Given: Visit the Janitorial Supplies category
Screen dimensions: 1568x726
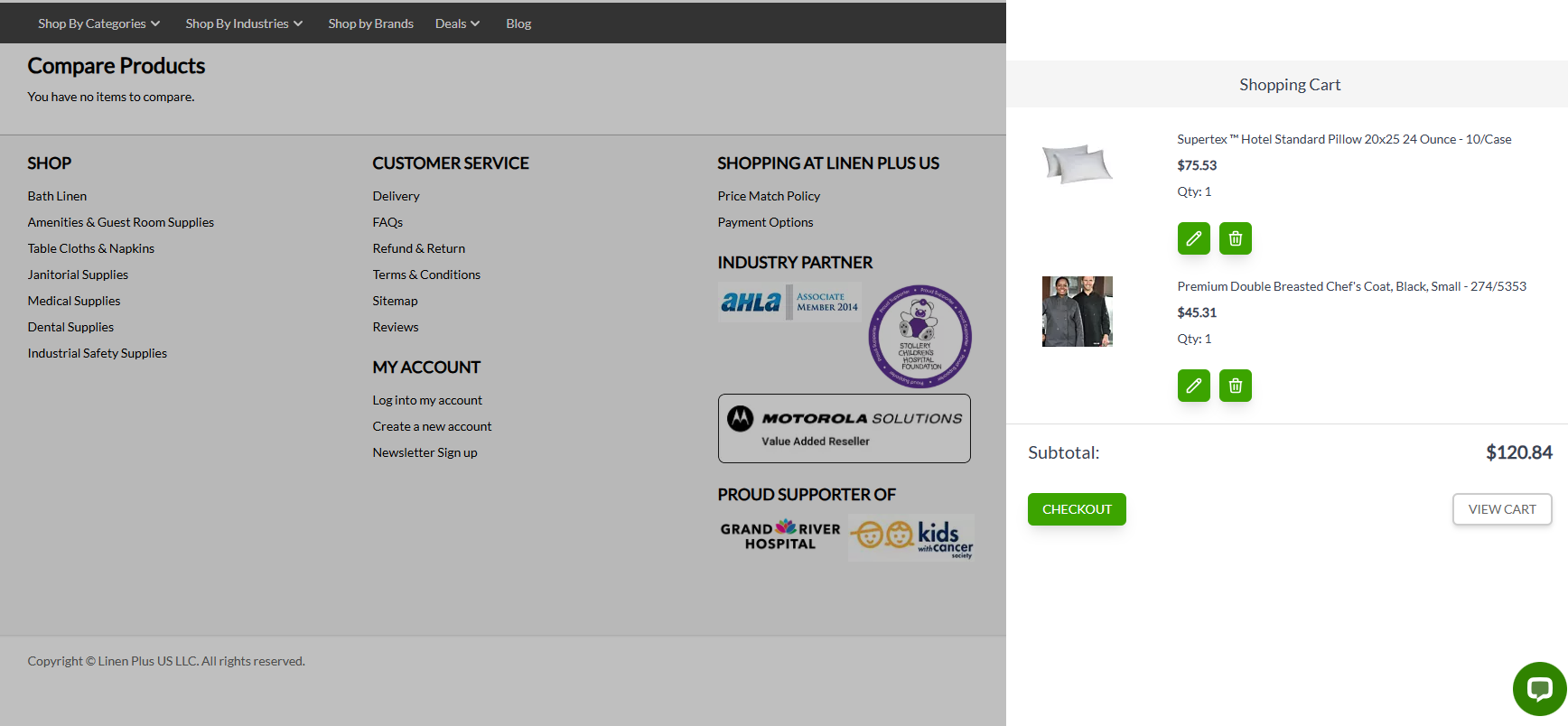Looking at the screenshot, I should pyautogui.click(x=78, y=275).
